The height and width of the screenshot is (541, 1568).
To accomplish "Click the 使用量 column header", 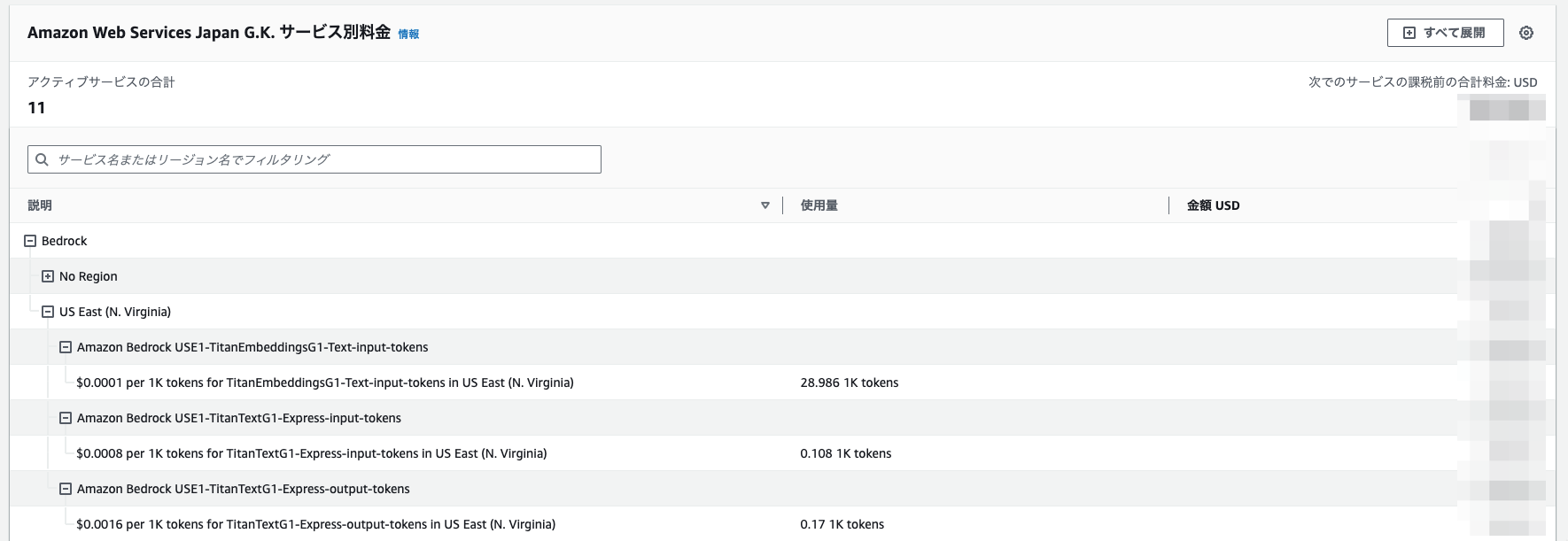I will click(819, 205).
